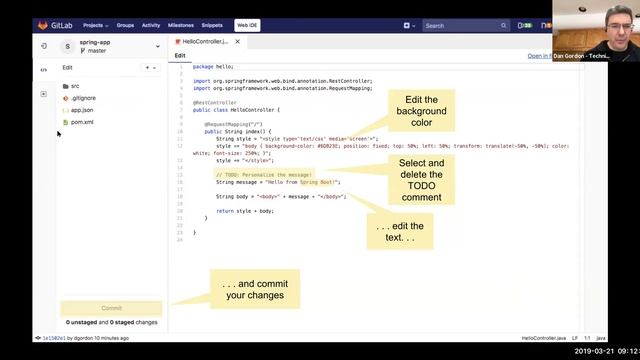This screenshot has height=360, width=640.
Task: Close the HelloController.java tab
Action: 238,42
